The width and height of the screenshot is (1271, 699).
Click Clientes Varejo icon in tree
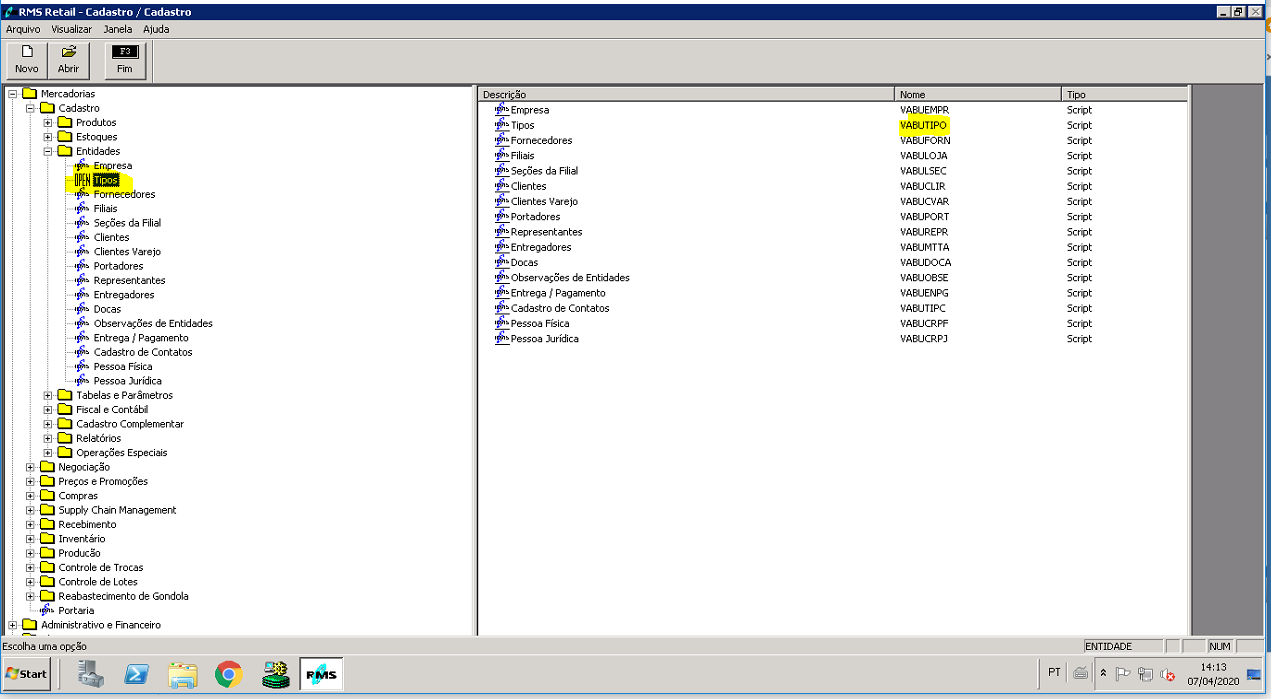[82, 252]
